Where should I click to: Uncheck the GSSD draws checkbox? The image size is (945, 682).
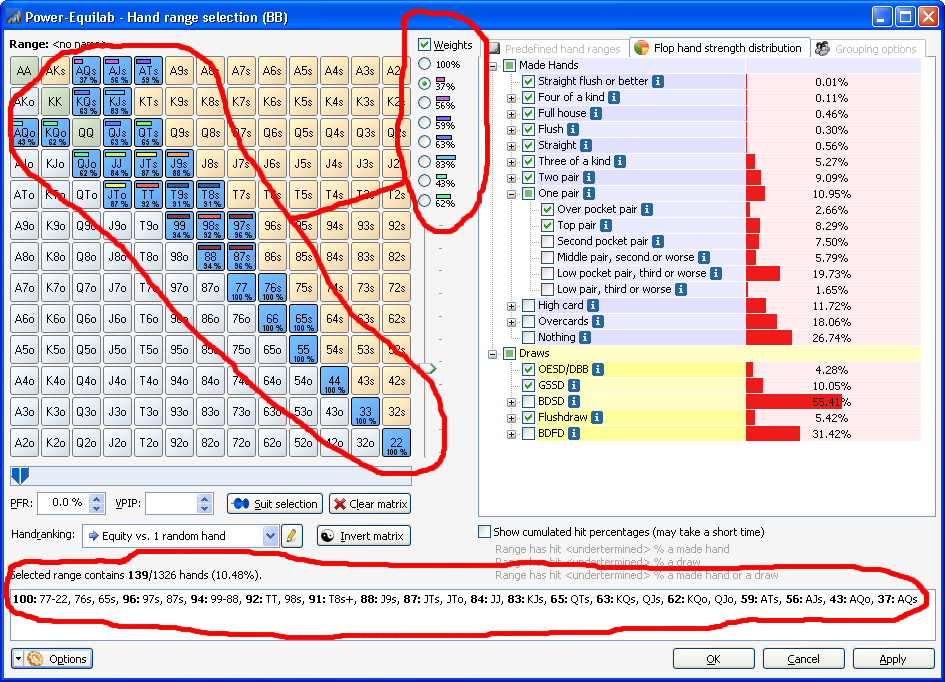tap(528, 386)
